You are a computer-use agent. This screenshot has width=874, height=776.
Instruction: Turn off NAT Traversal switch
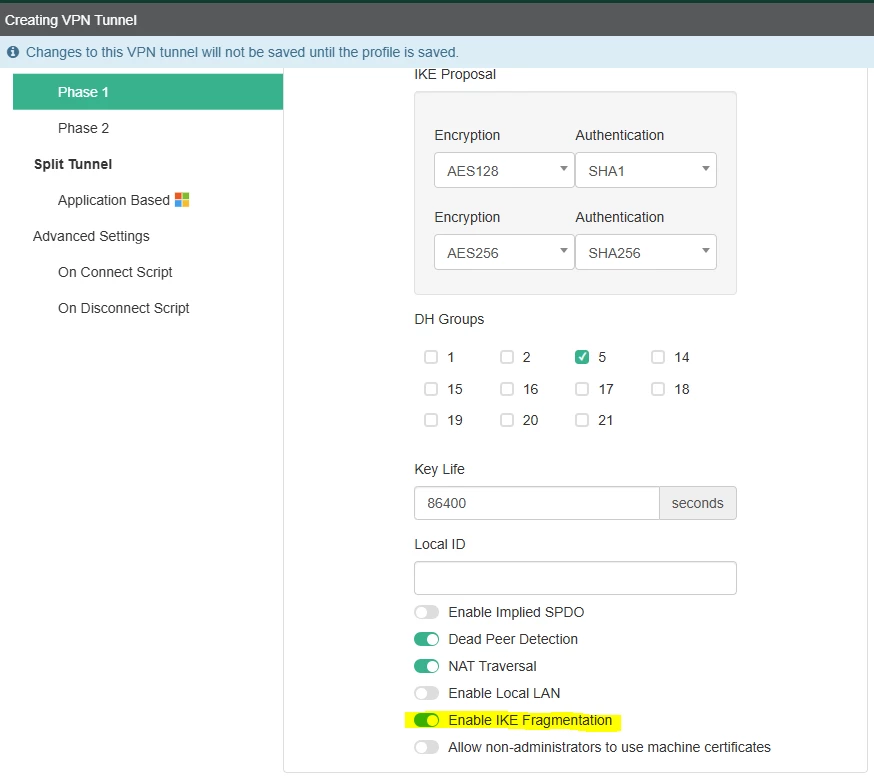(426, 666)
